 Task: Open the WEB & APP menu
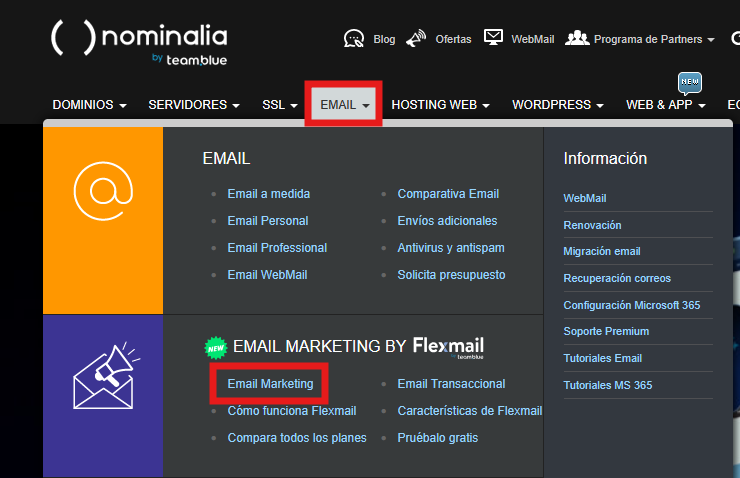tap(665, 105)
